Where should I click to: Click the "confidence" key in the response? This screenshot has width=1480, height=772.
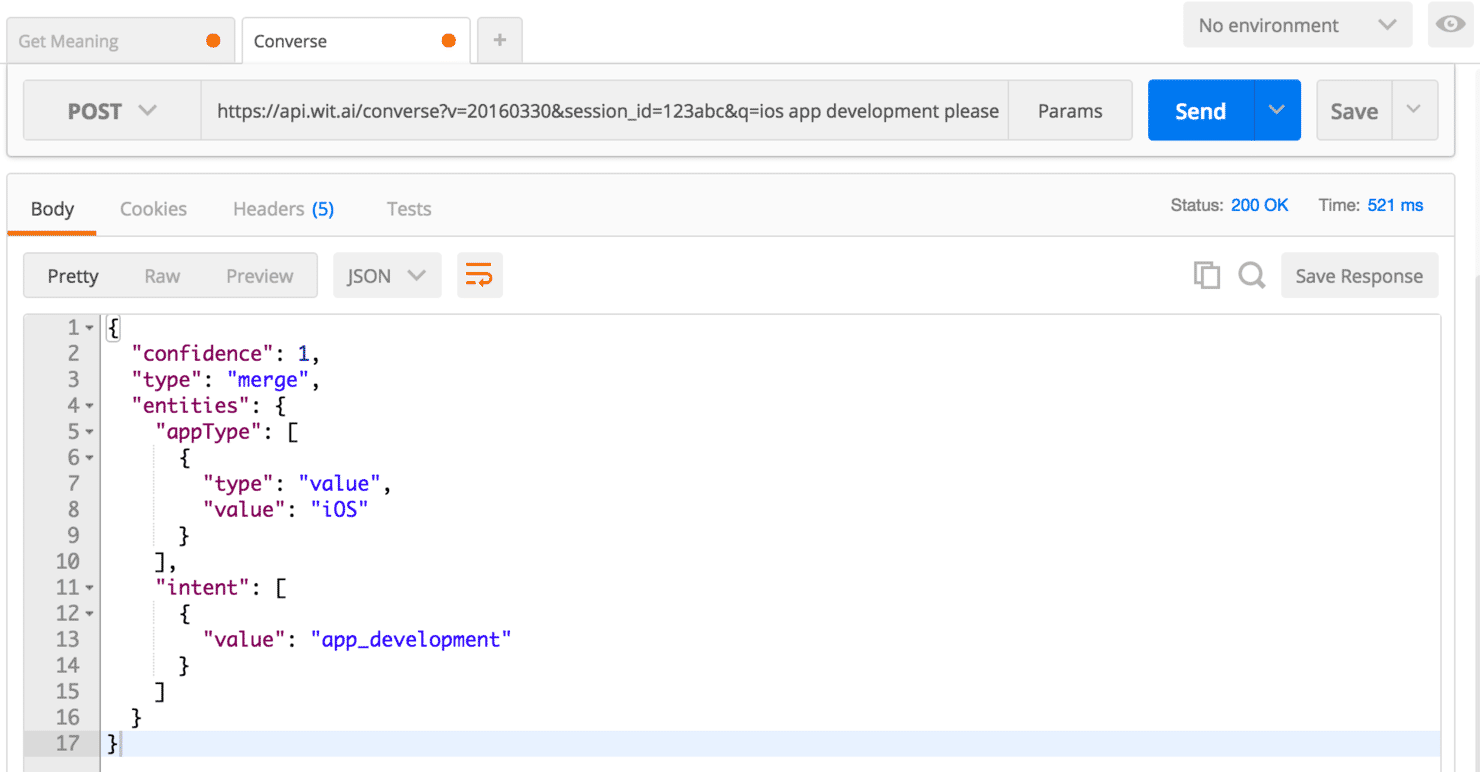[204, 353]
